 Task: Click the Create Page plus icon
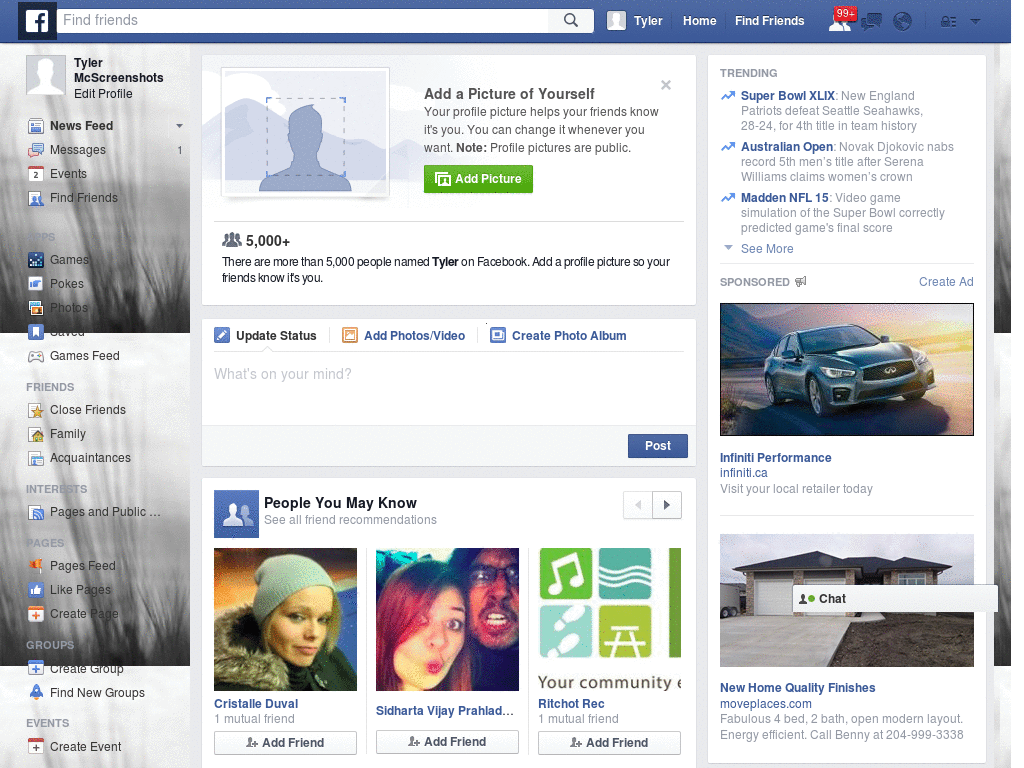click(x=36, y=614)
